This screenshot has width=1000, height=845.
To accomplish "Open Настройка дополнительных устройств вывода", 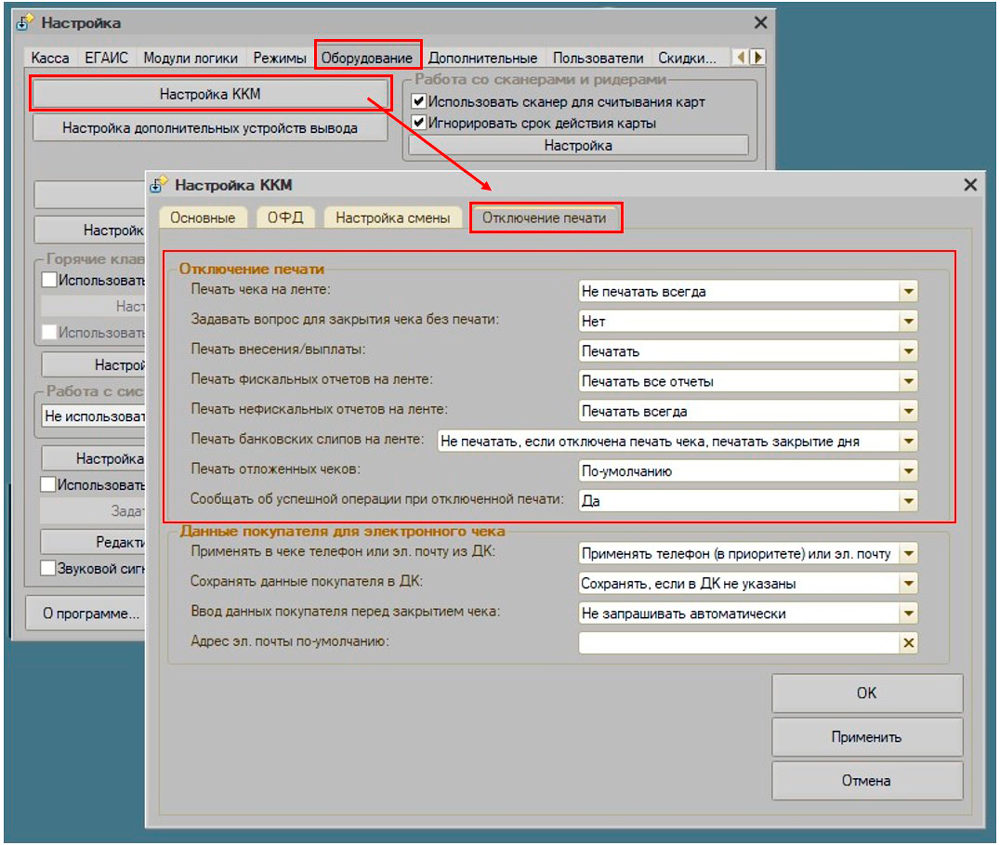I will (210, 128).
